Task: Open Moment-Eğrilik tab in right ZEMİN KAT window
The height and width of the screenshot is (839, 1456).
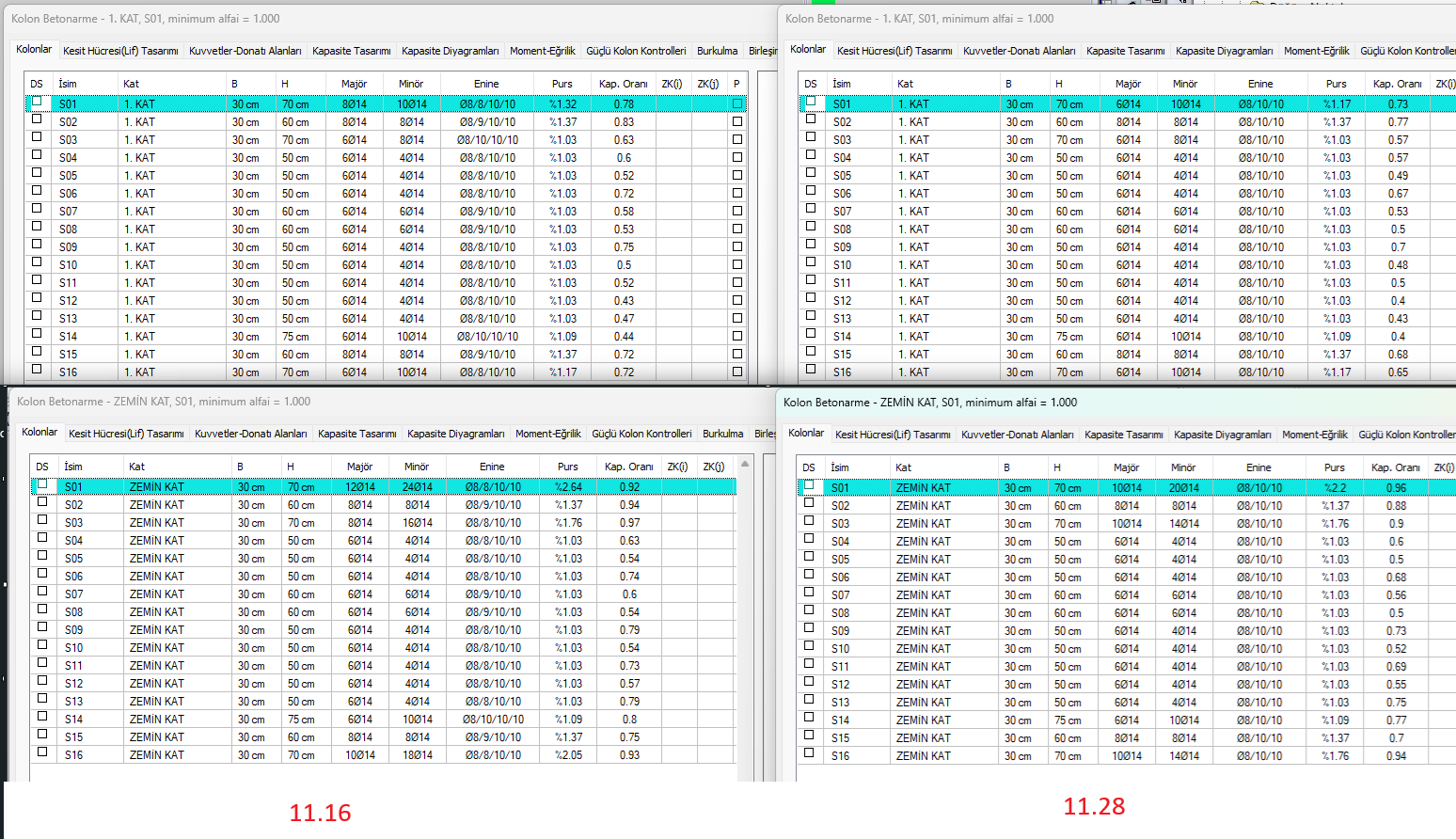Action: pyautogui.click(x=1315, y=435)
